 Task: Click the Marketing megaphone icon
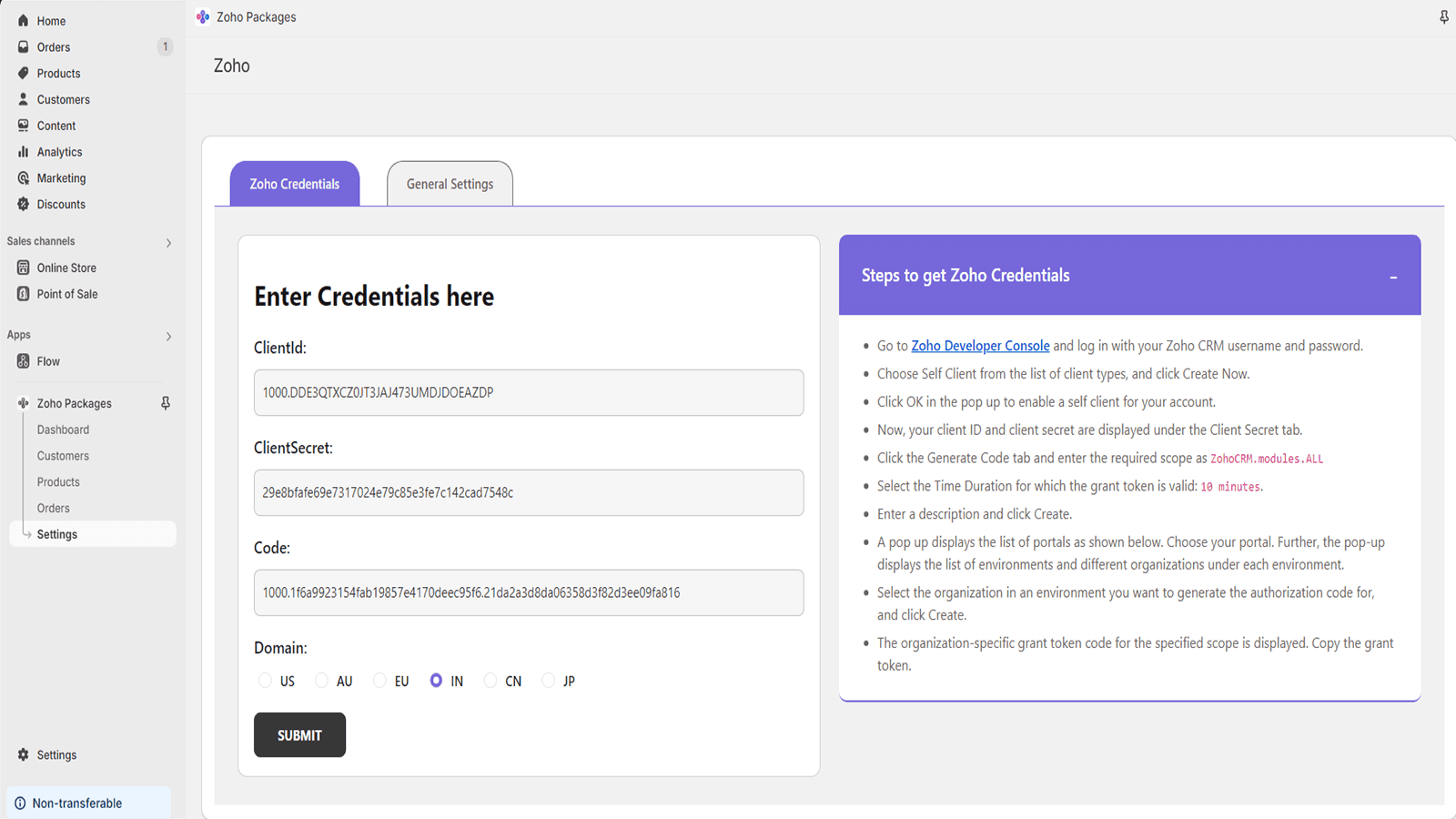point(22,177)
